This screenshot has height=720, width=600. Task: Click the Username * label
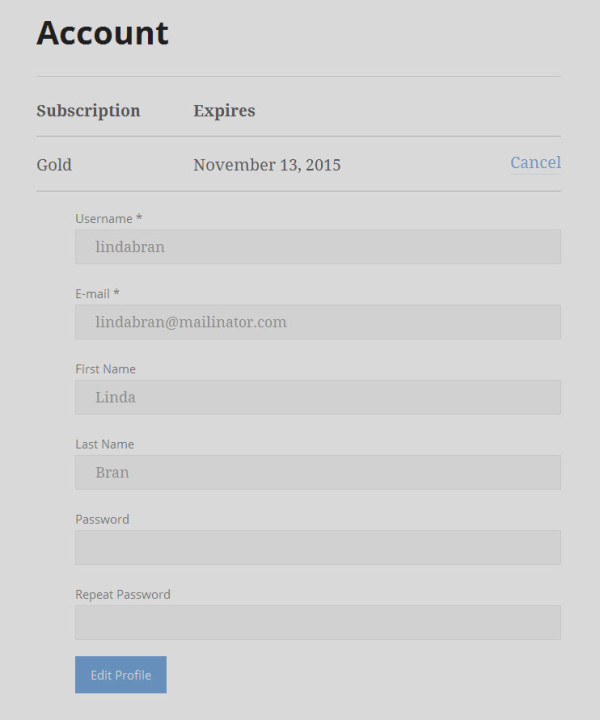click(108, 219)
